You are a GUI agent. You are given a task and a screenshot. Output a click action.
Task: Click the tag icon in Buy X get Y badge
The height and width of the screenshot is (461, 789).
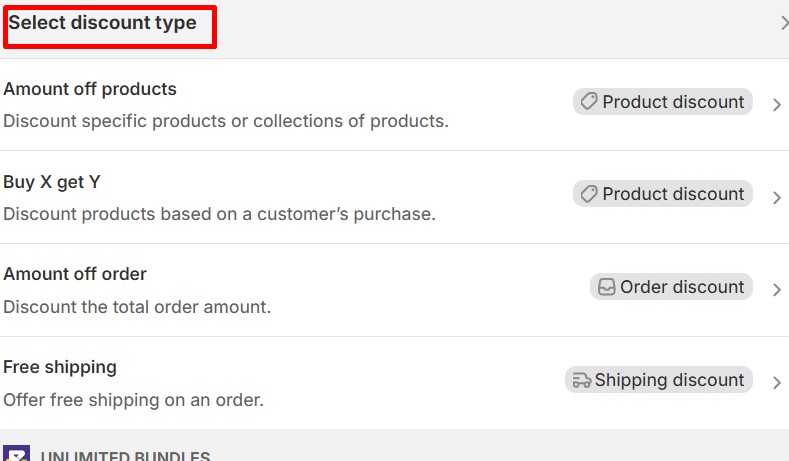[589, 194]
